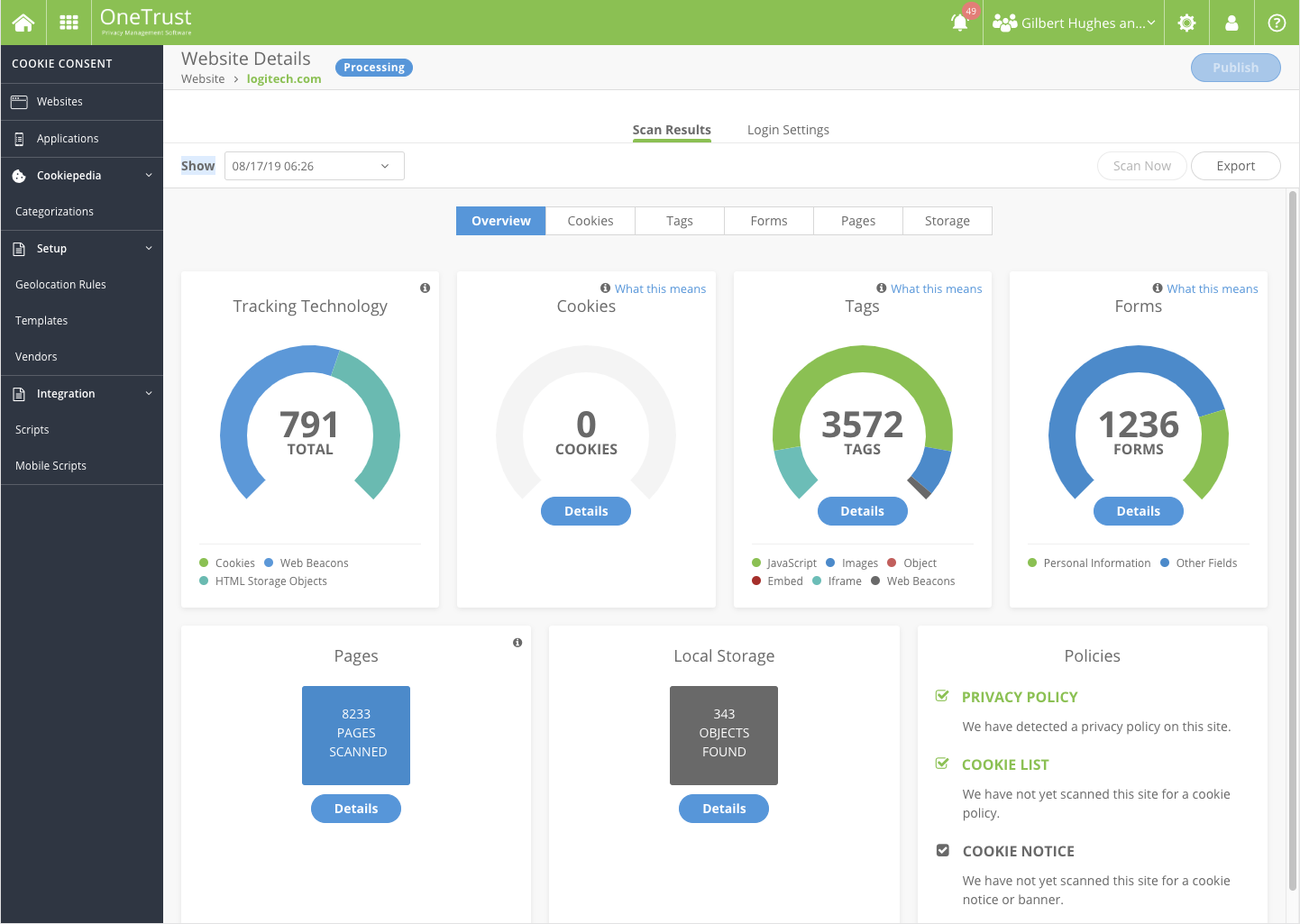Click the Export button
Image resolution: width=1300 pixels, height=924 pixels.
[1235, 166]
